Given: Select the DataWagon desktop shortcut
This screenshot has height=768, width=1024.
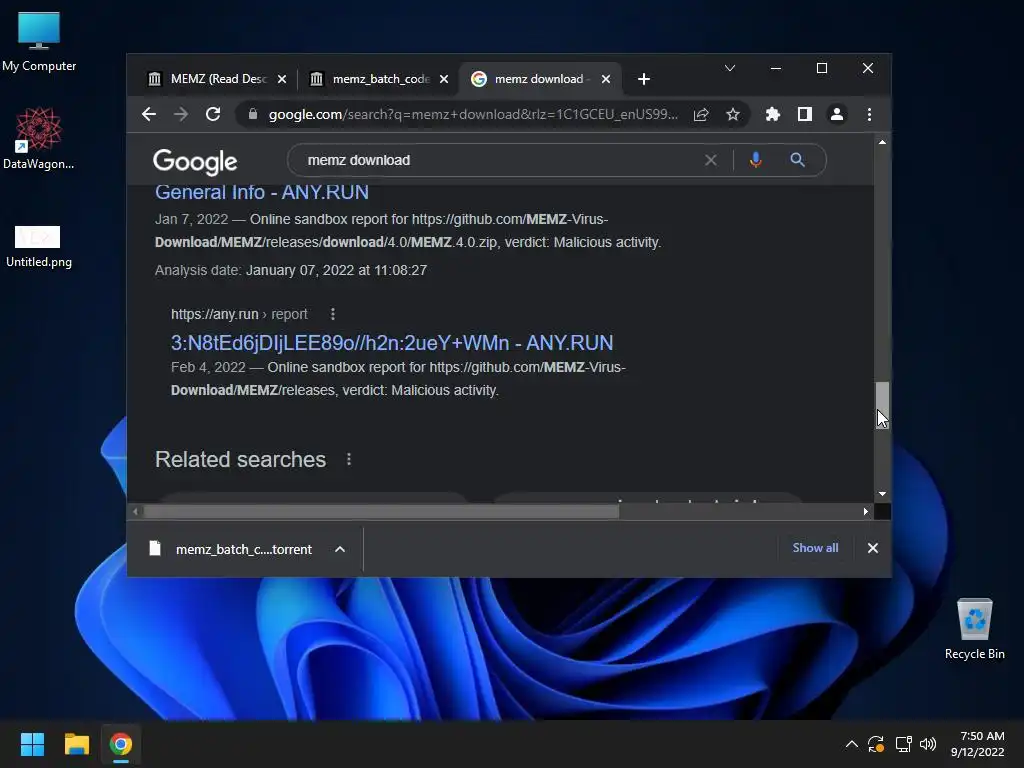Looking at the screenshot, I should coord(39,138).
